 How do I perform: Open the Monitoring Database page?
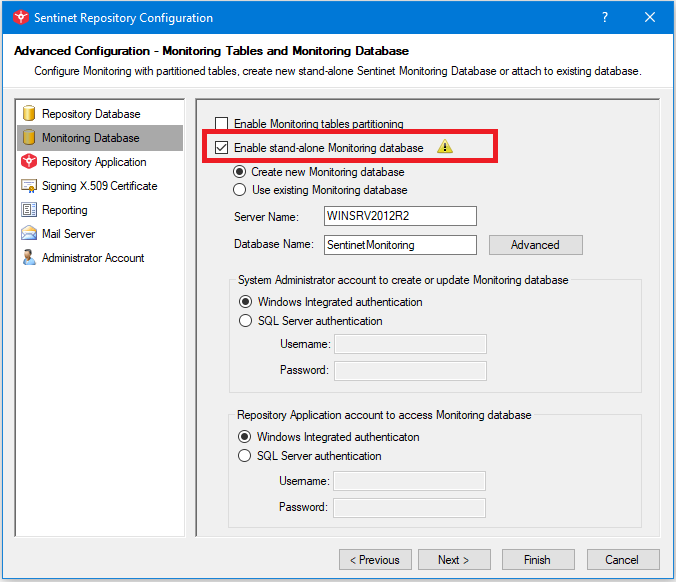coord(100,138)
